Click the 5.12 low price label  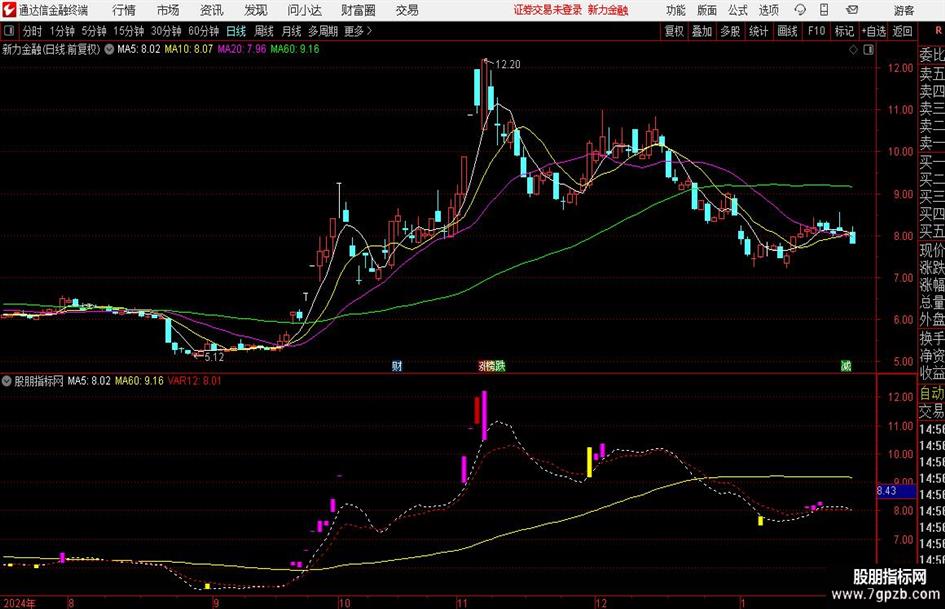point(214,357)
